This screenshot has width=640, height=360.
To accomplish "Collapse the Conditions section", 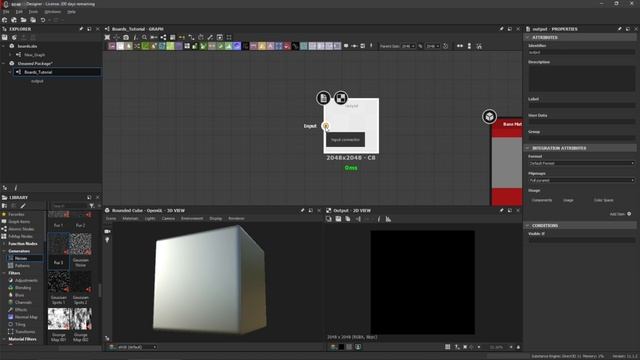I will (527, 225).
